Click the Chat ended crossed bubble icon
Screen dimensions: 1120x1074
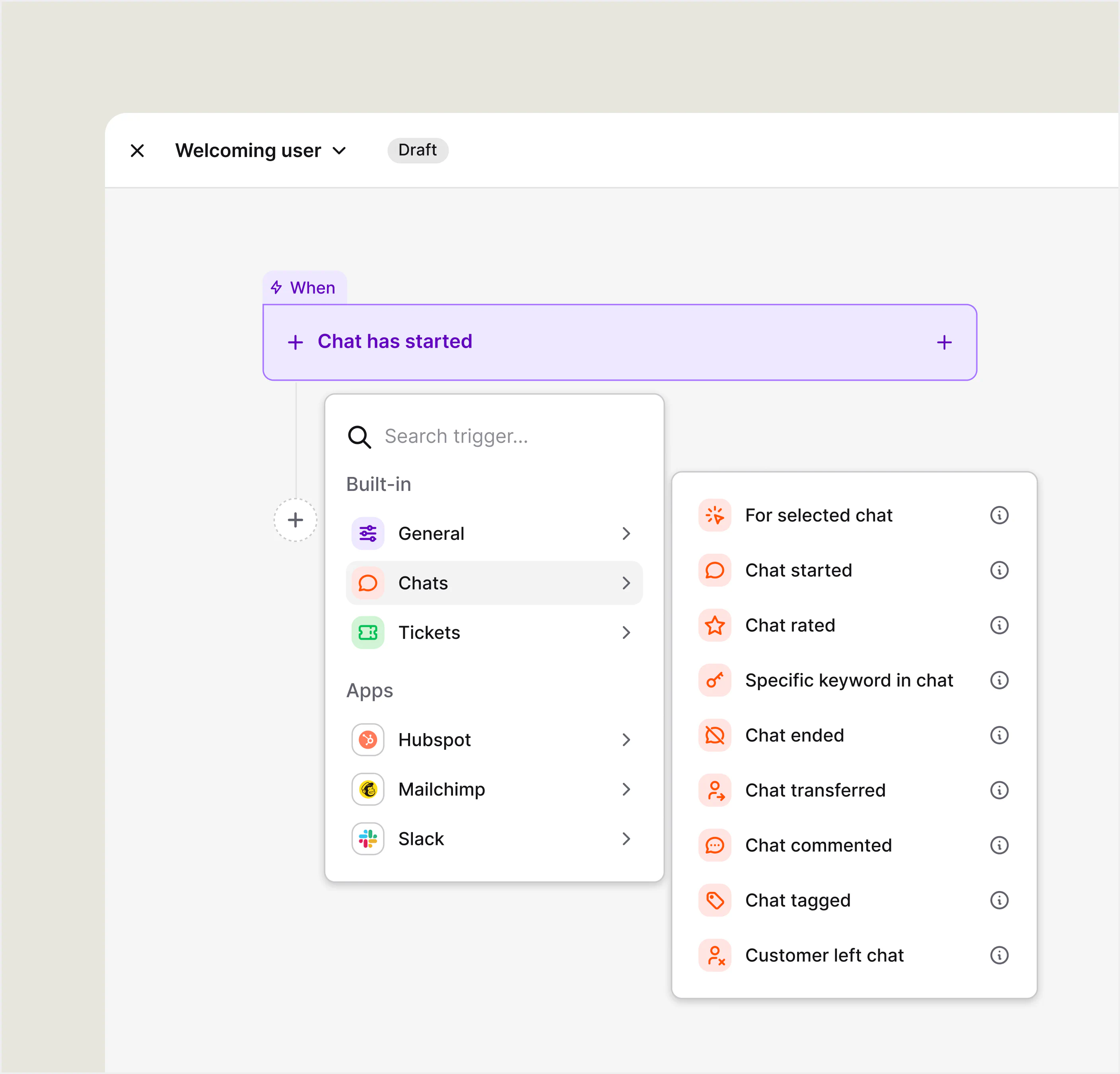coord(715,735)
